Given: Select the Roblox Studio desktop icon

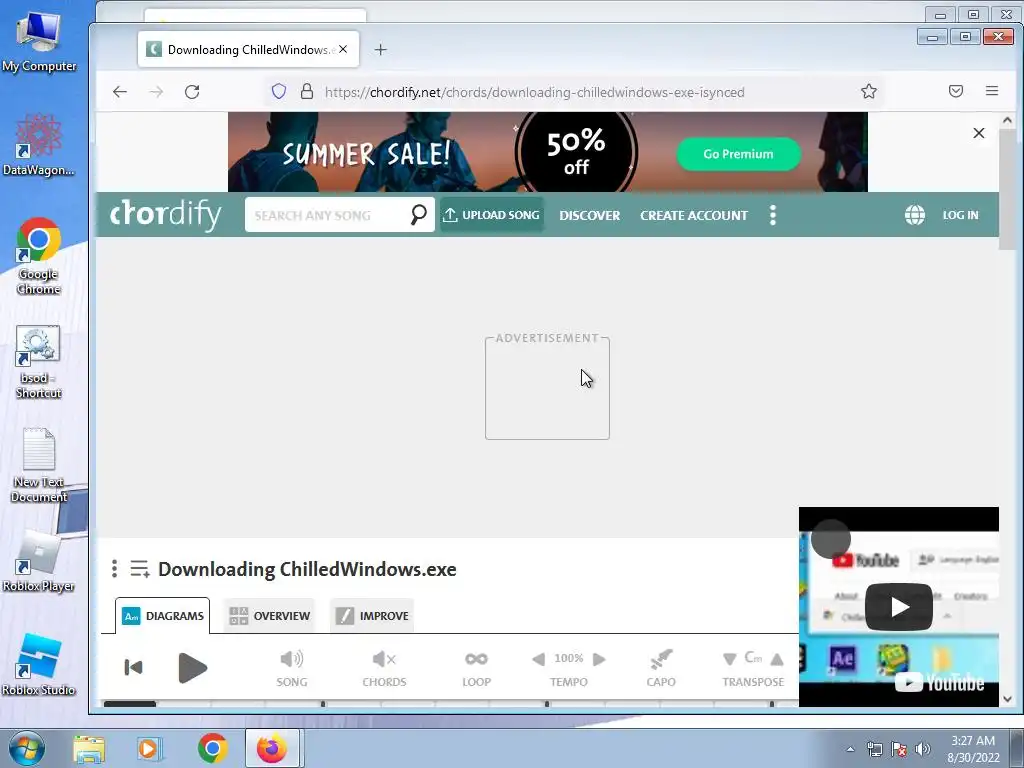Looking at the screenshot, I should click(39, 664).
